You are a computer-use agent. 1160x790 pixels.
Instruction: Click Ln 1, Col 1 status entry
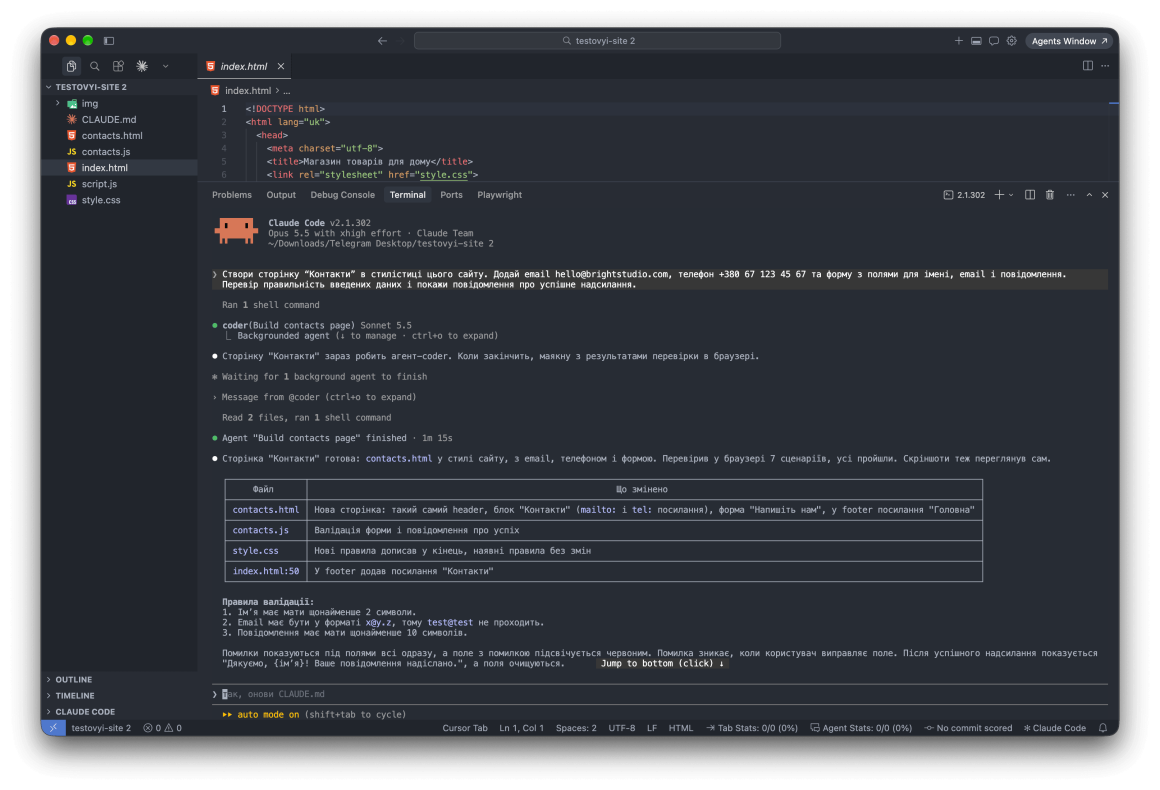pos(522,729)
